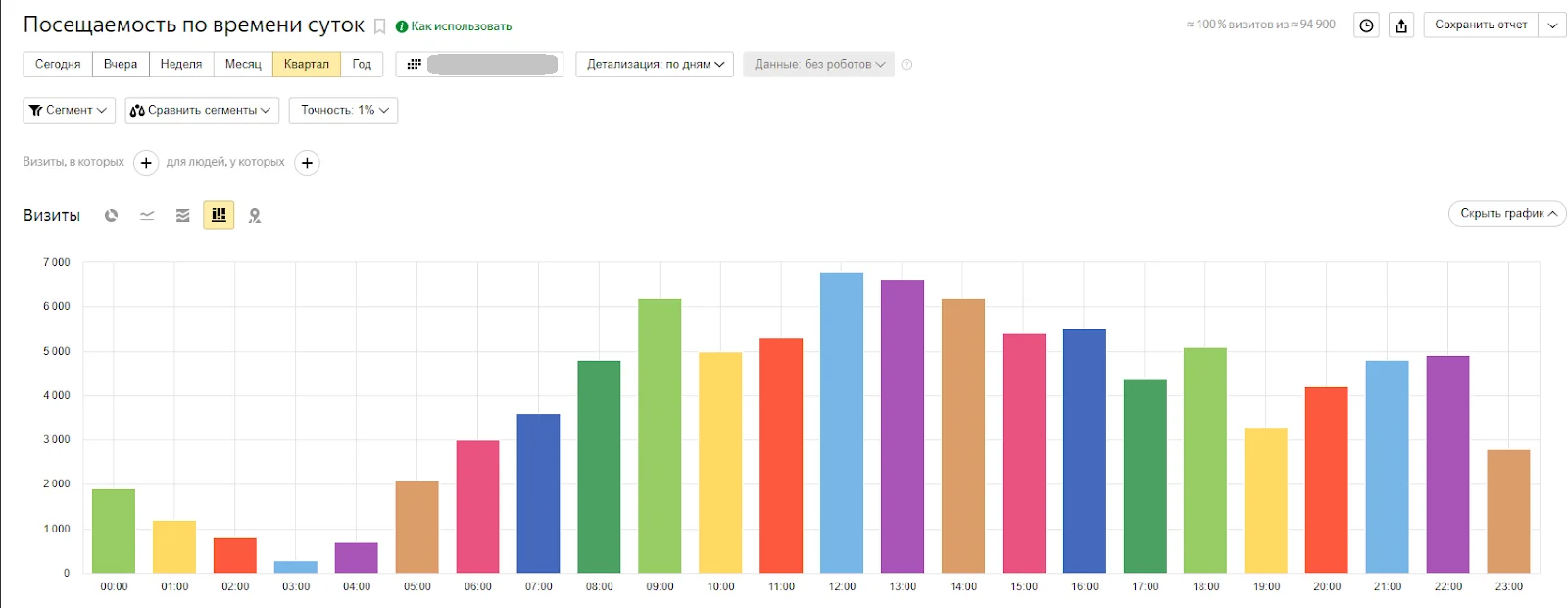Click the 'Посещаемость по времени суток' title

point(194,25)
